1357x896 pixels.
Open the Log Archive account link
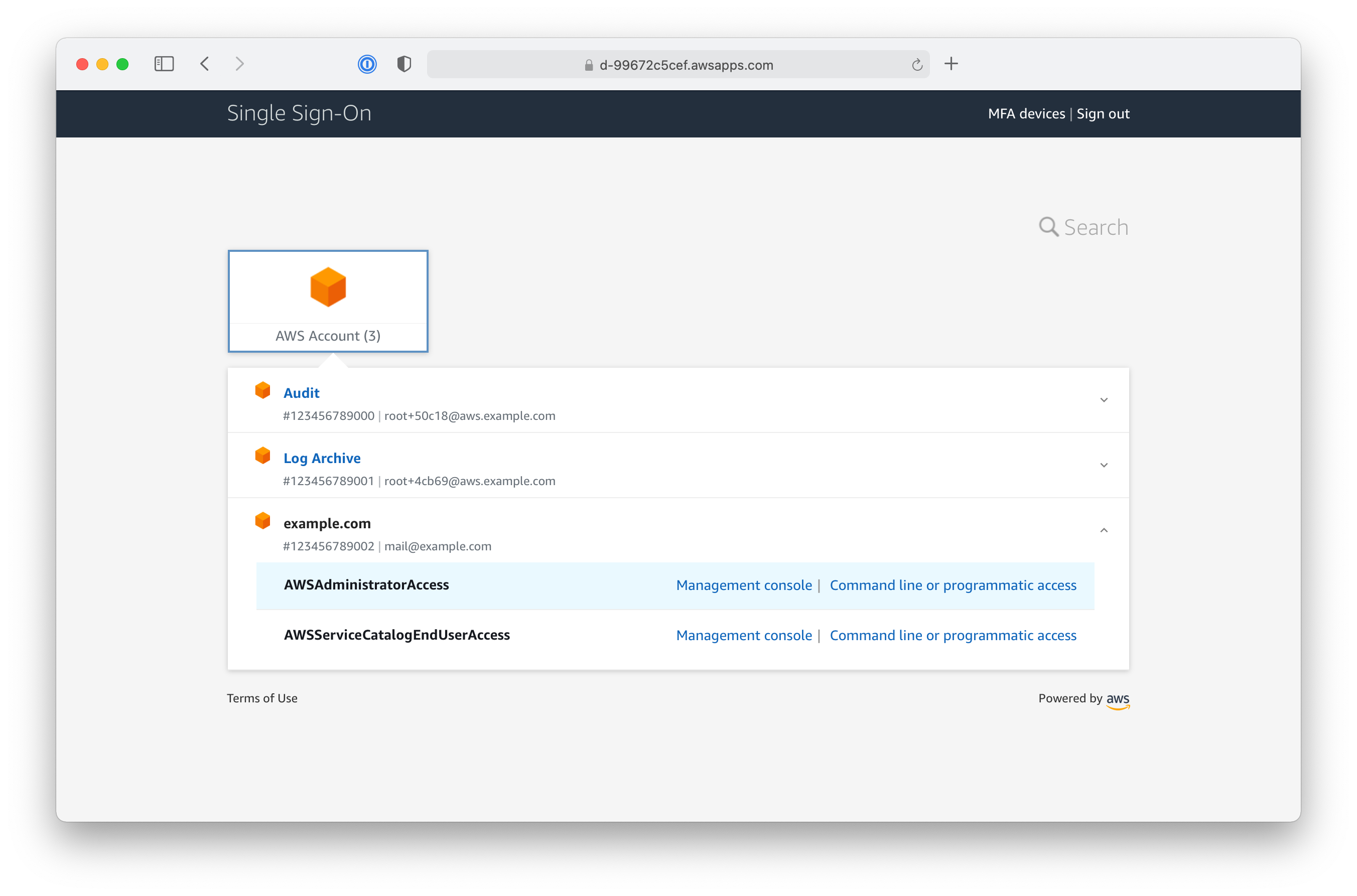322,459
